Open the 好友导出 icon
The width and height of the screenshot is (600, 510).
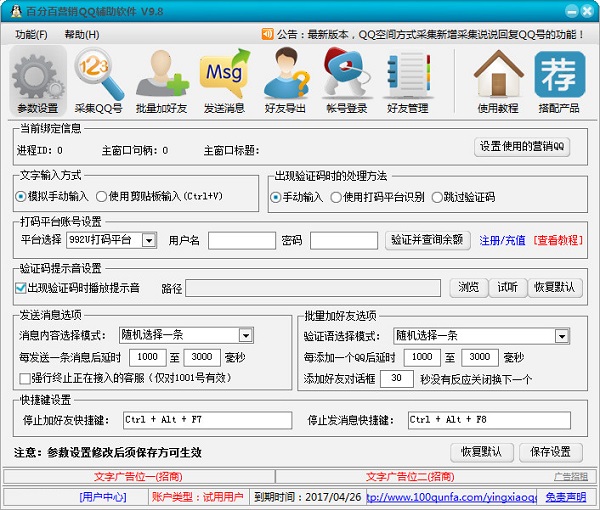(285, 81)
